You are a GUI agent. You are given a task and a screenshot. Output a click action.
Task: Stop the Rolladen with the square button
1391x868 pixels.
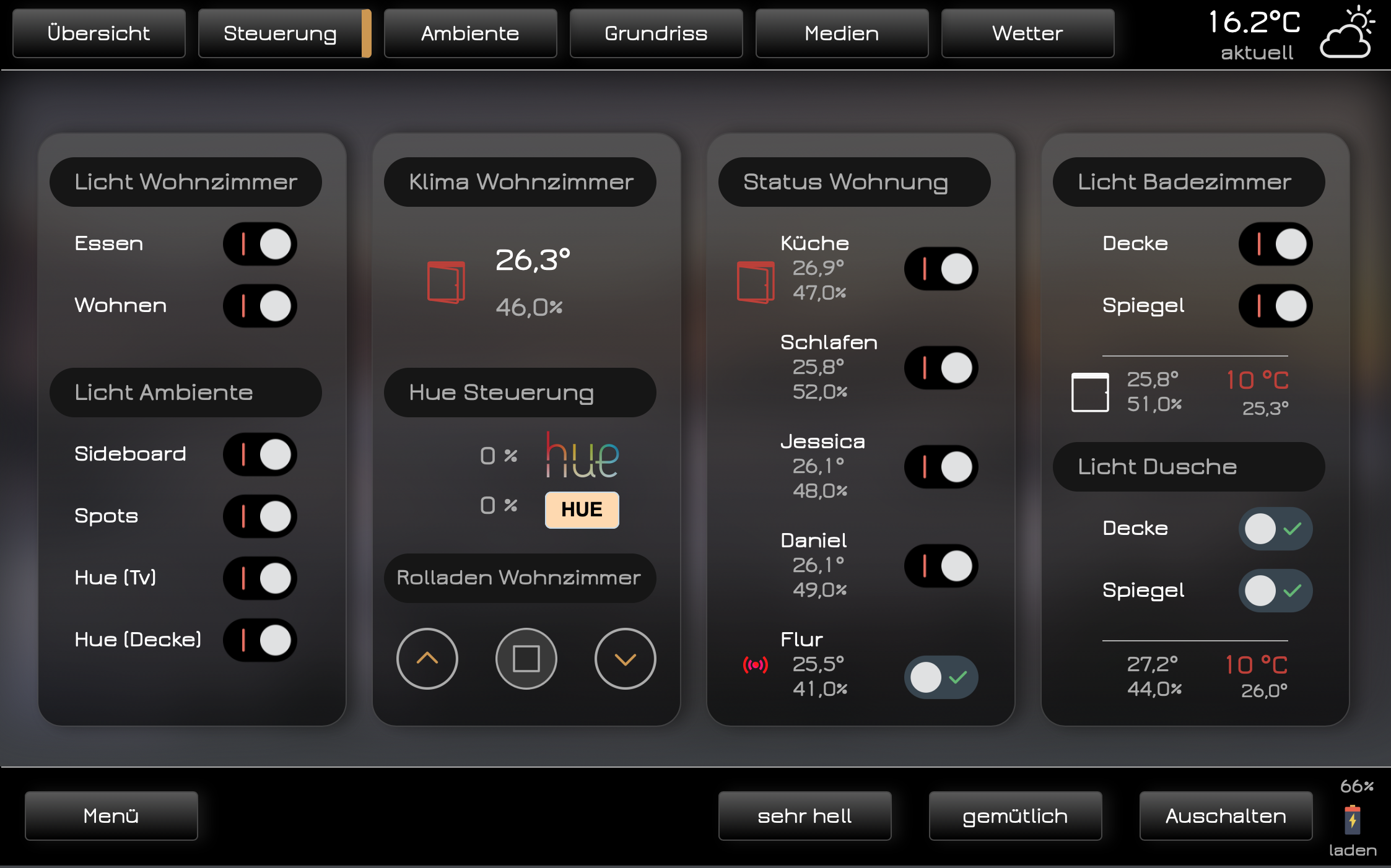pos(526,659)
